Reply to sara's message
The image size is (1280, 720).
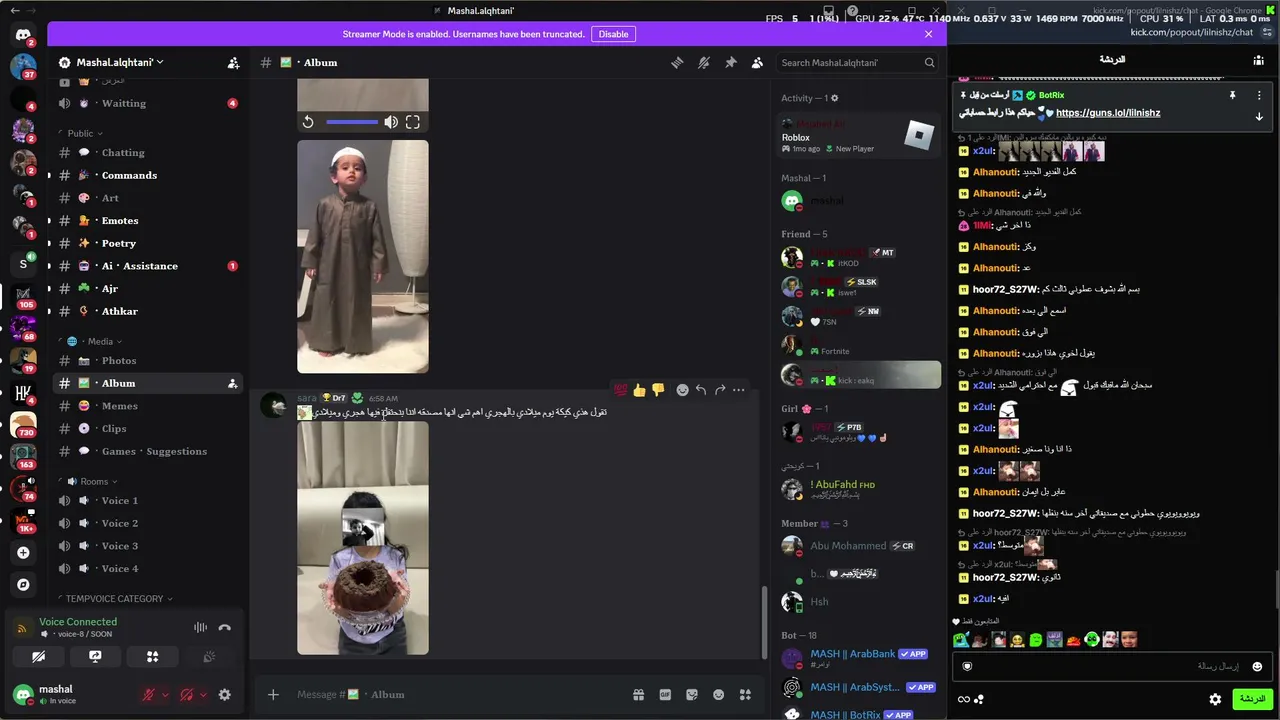click(x=701, y=390)
